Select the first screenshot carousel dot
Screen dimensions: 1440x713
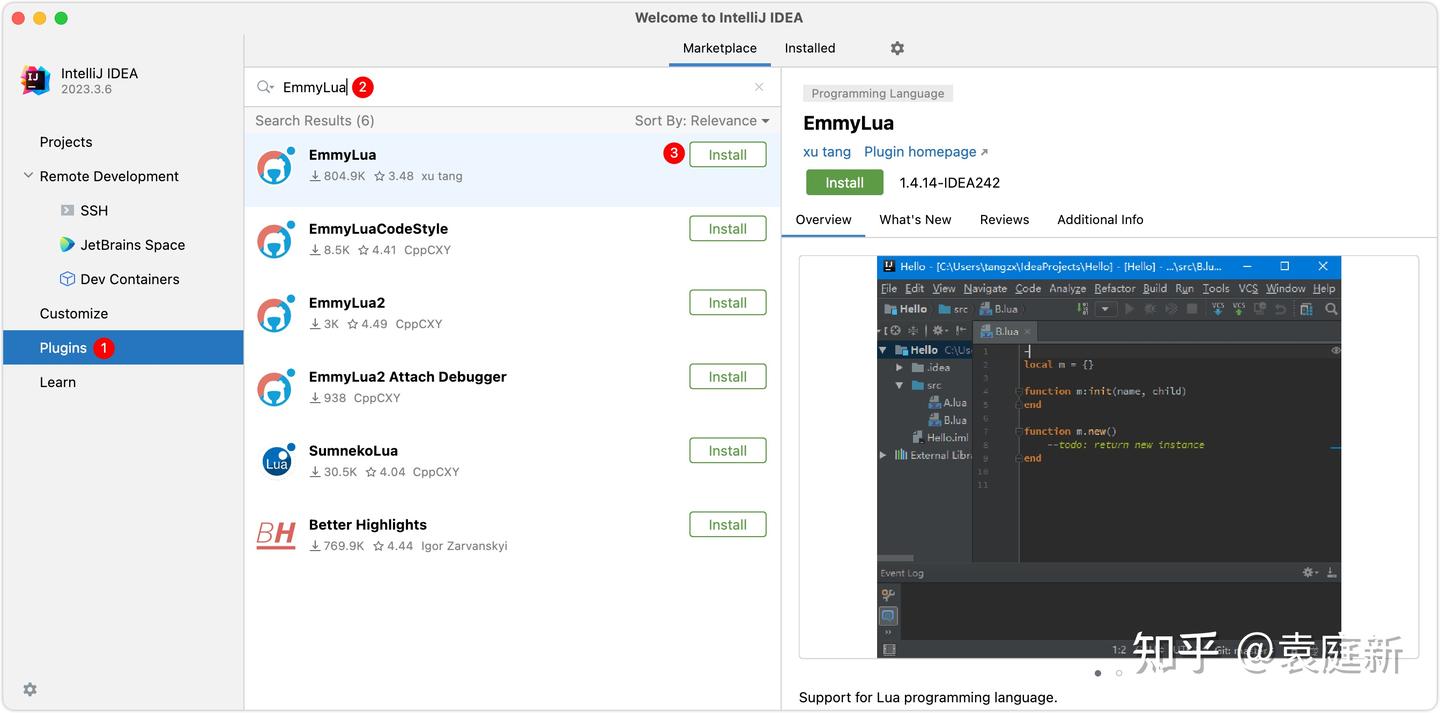[1098, 673]
